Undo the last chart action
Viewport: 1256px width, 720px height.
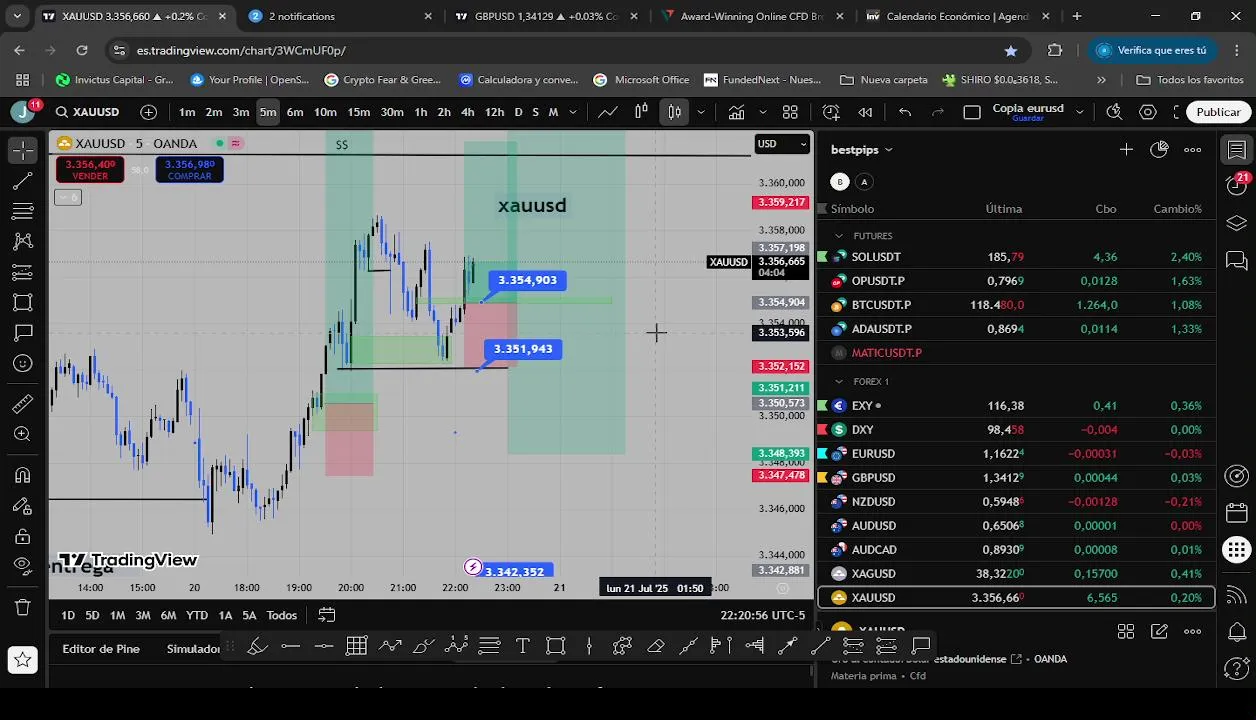[x=905, y=112]
